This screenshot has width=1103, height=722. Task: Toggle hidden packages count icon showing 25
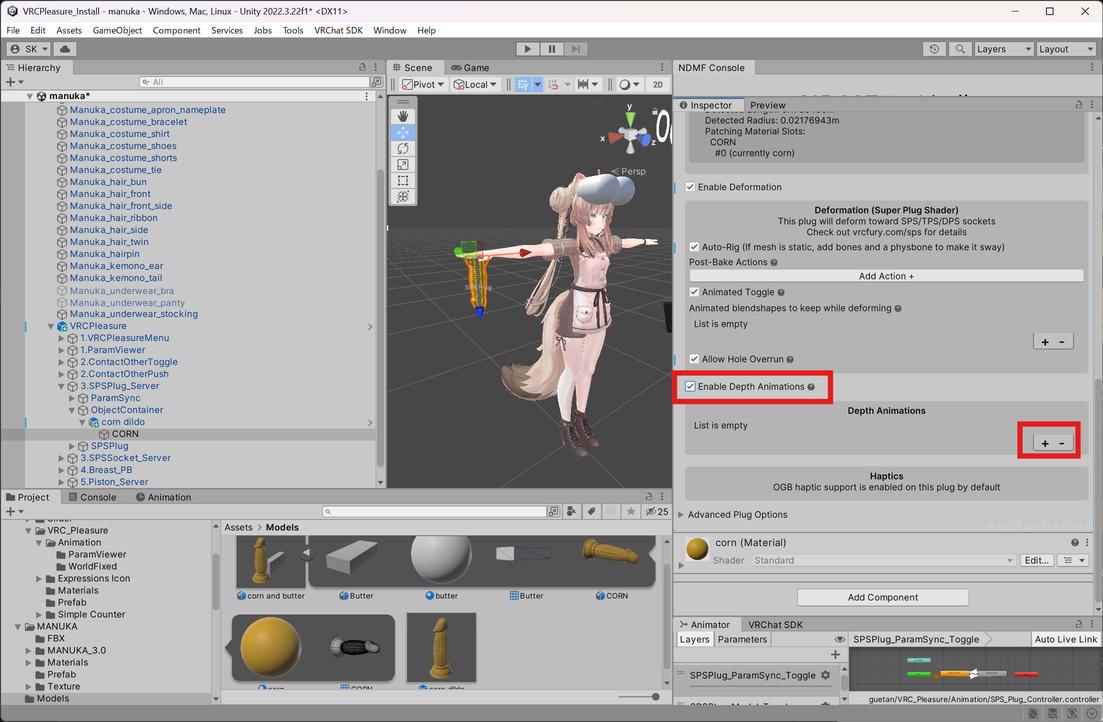click(657, 512)
